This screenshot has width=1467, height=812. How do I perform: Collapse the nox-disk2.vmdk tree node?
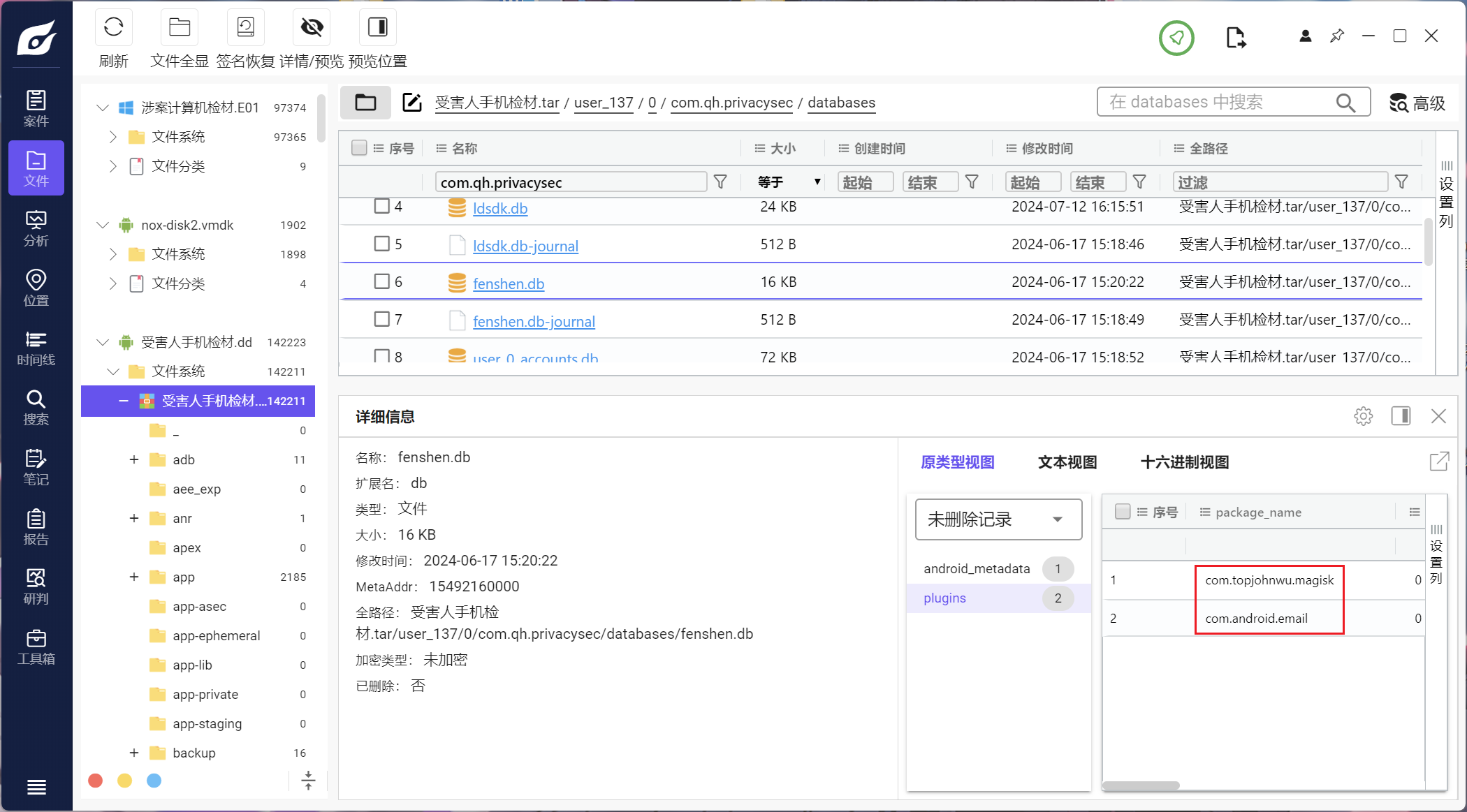point(103,225)
